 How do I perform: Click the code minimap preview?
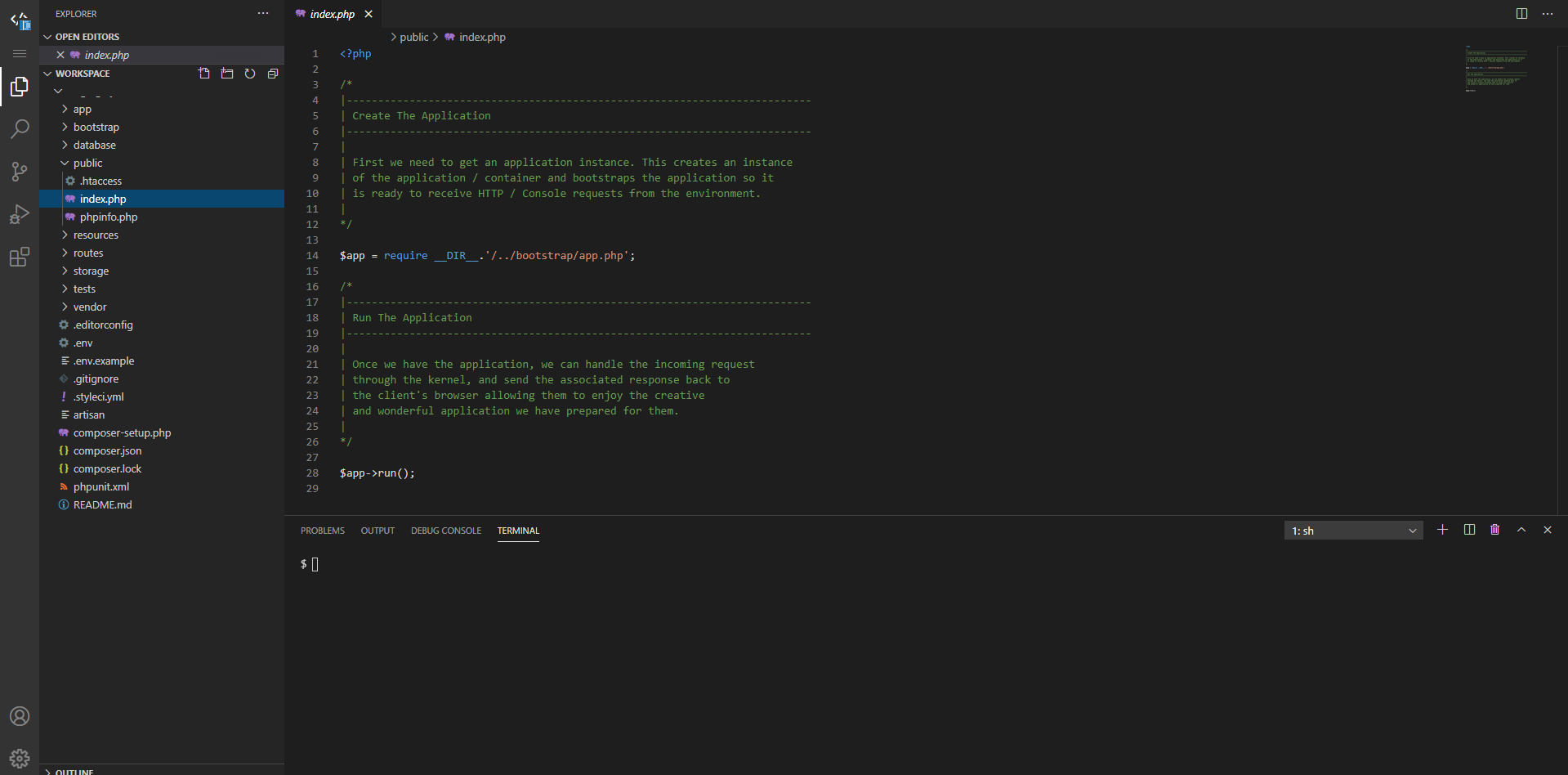1495,69
